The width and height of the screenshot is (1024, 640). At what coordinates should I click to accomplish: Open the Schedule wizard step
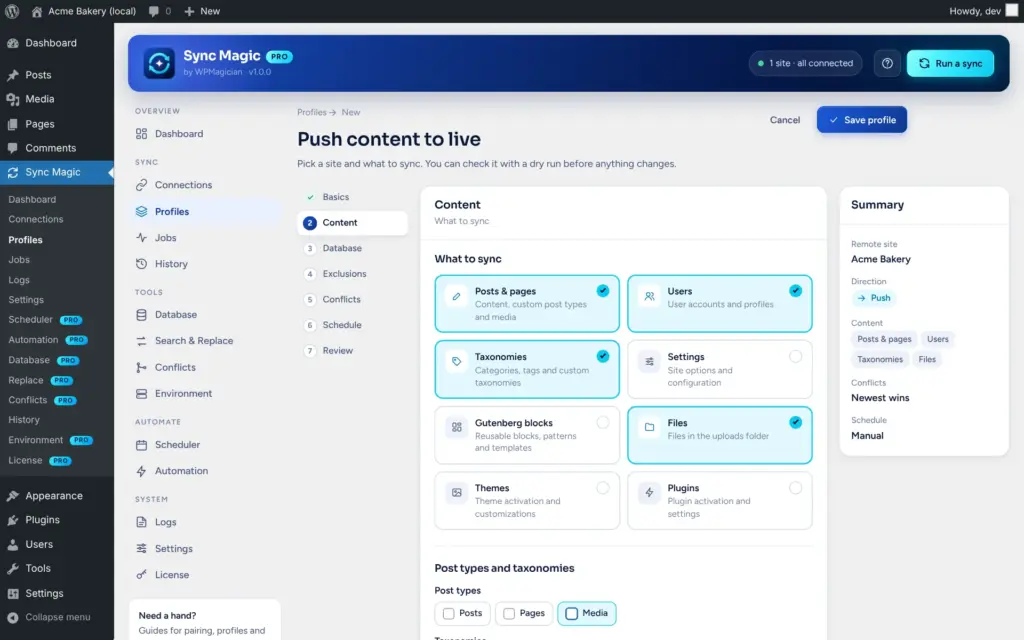coord(352,325)
